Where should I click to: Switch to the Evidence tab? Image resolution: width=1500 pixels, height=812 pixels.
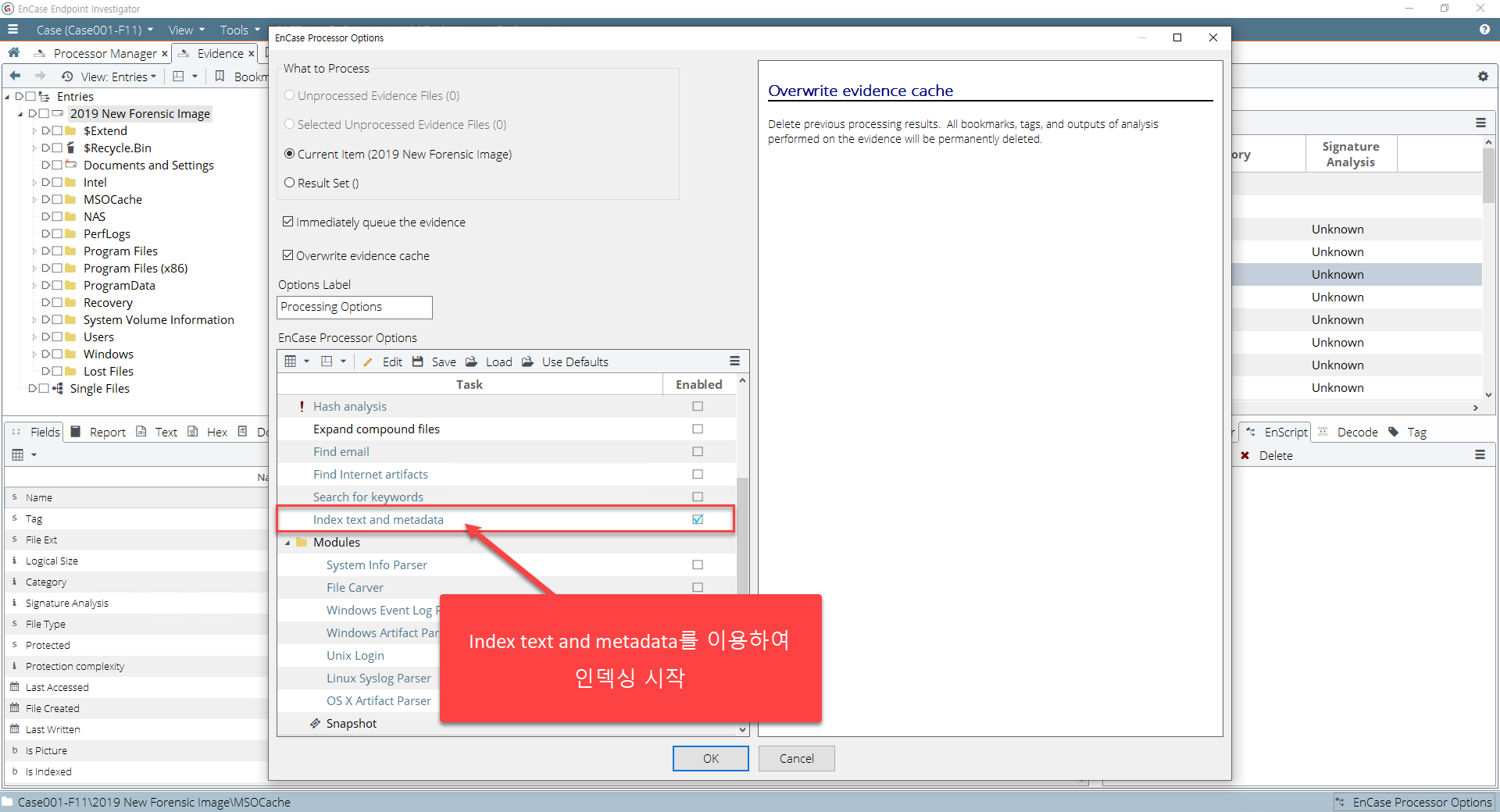tap(220, 53)
